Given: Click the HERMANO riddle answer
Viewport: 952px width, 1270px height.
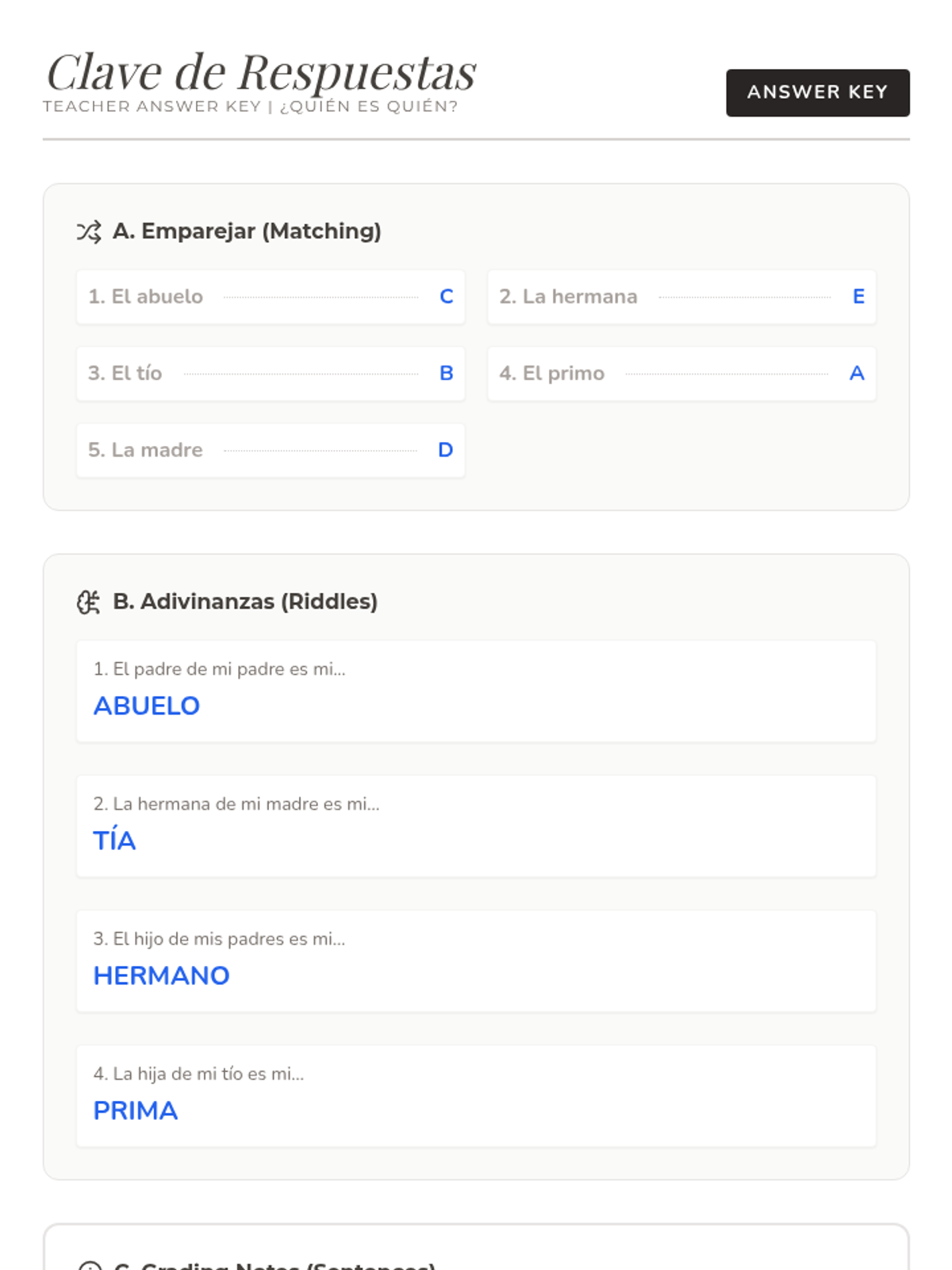Looking at the screenshot, I should pos(162,976).
